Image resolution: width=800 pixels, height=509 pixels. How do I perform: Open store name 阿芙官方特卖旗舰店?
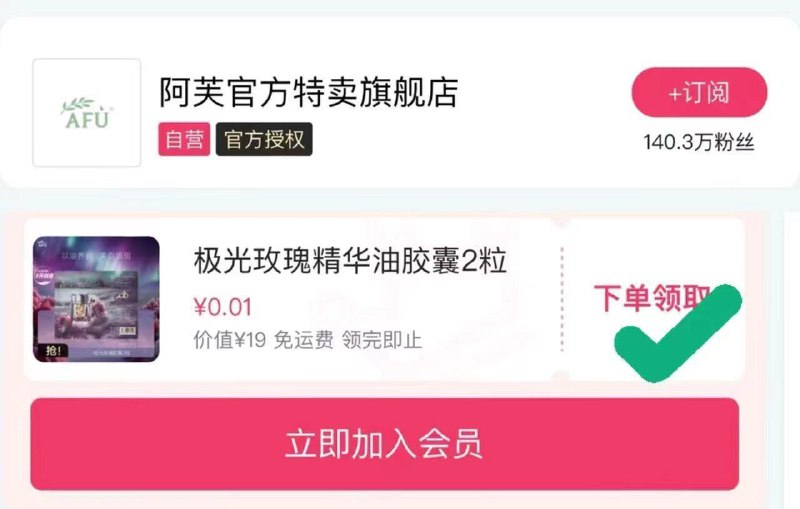[x=309, y=92]
